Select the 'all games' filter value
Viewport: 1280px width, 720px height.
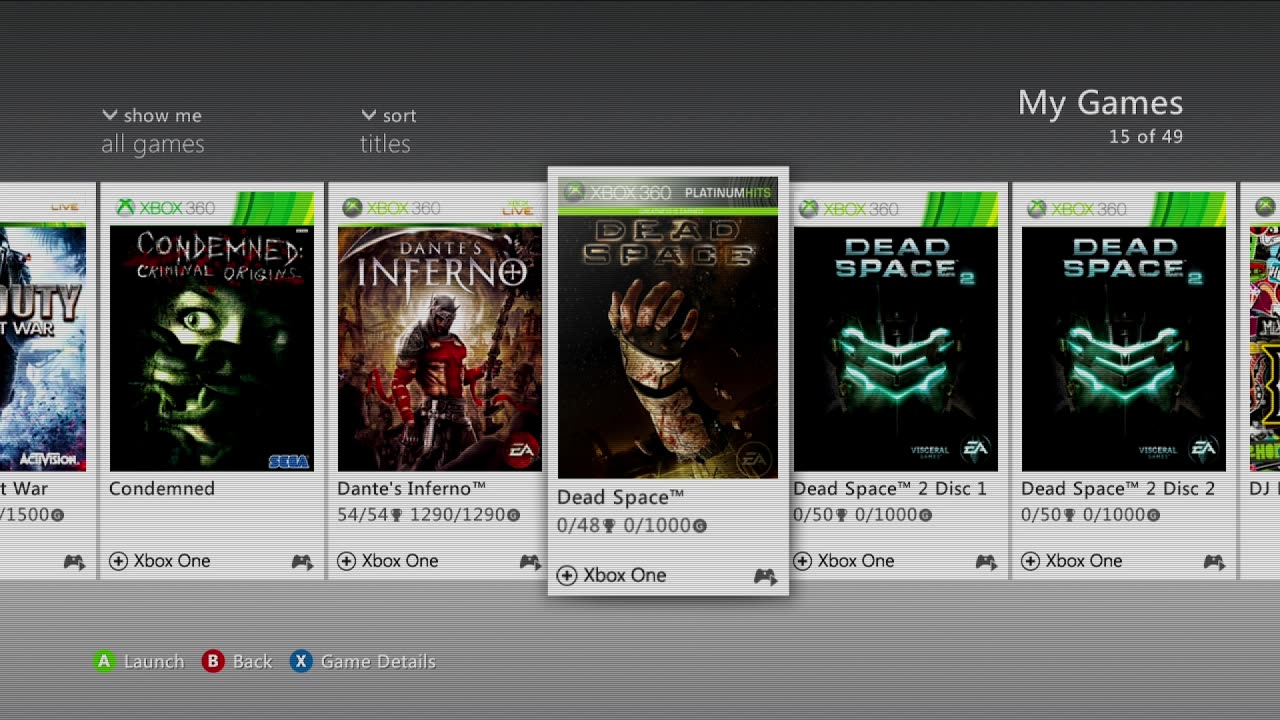153,144
